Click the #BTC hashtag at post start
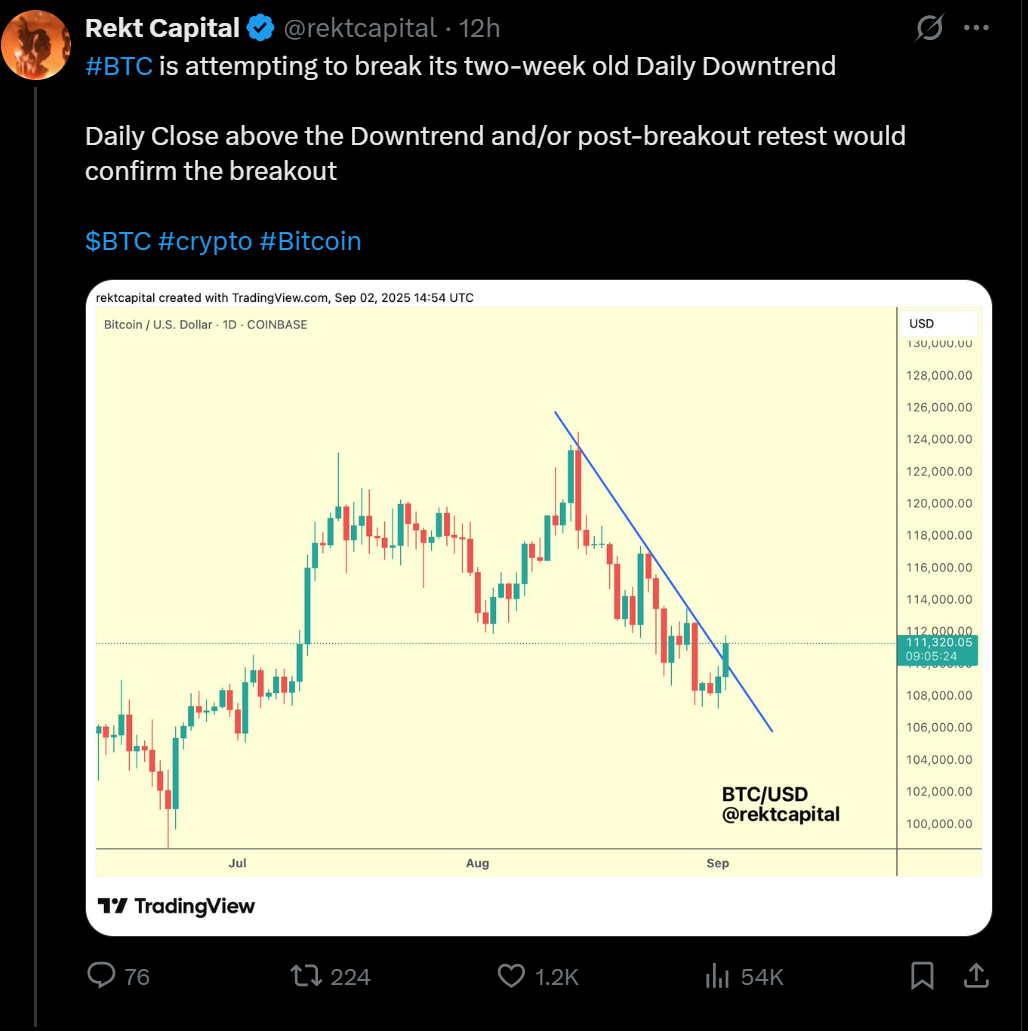 pos(119,67)
